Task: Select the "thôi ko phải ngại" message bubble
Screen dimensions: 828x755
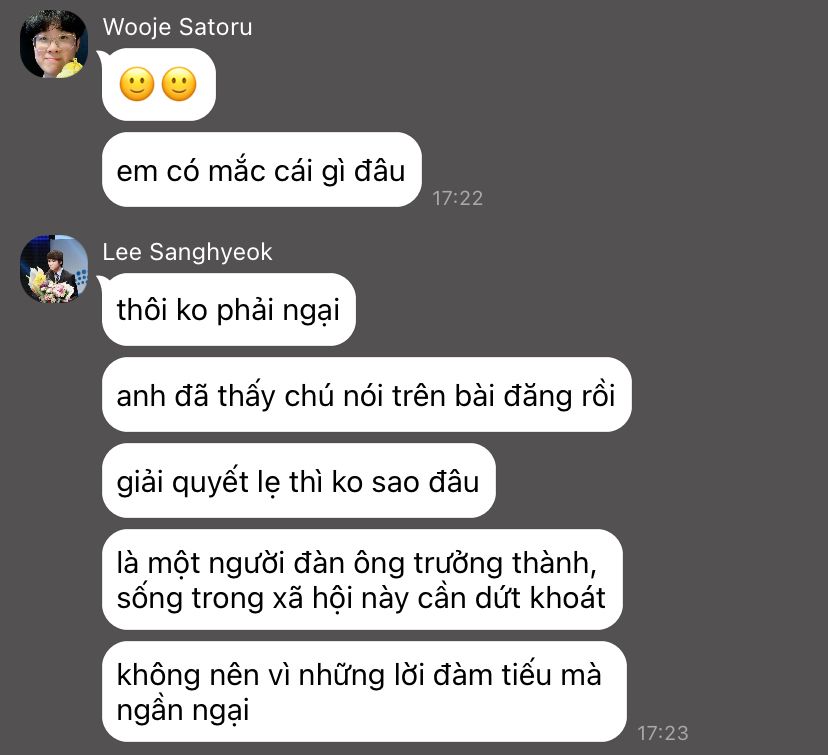Action: tap(229, 309)
